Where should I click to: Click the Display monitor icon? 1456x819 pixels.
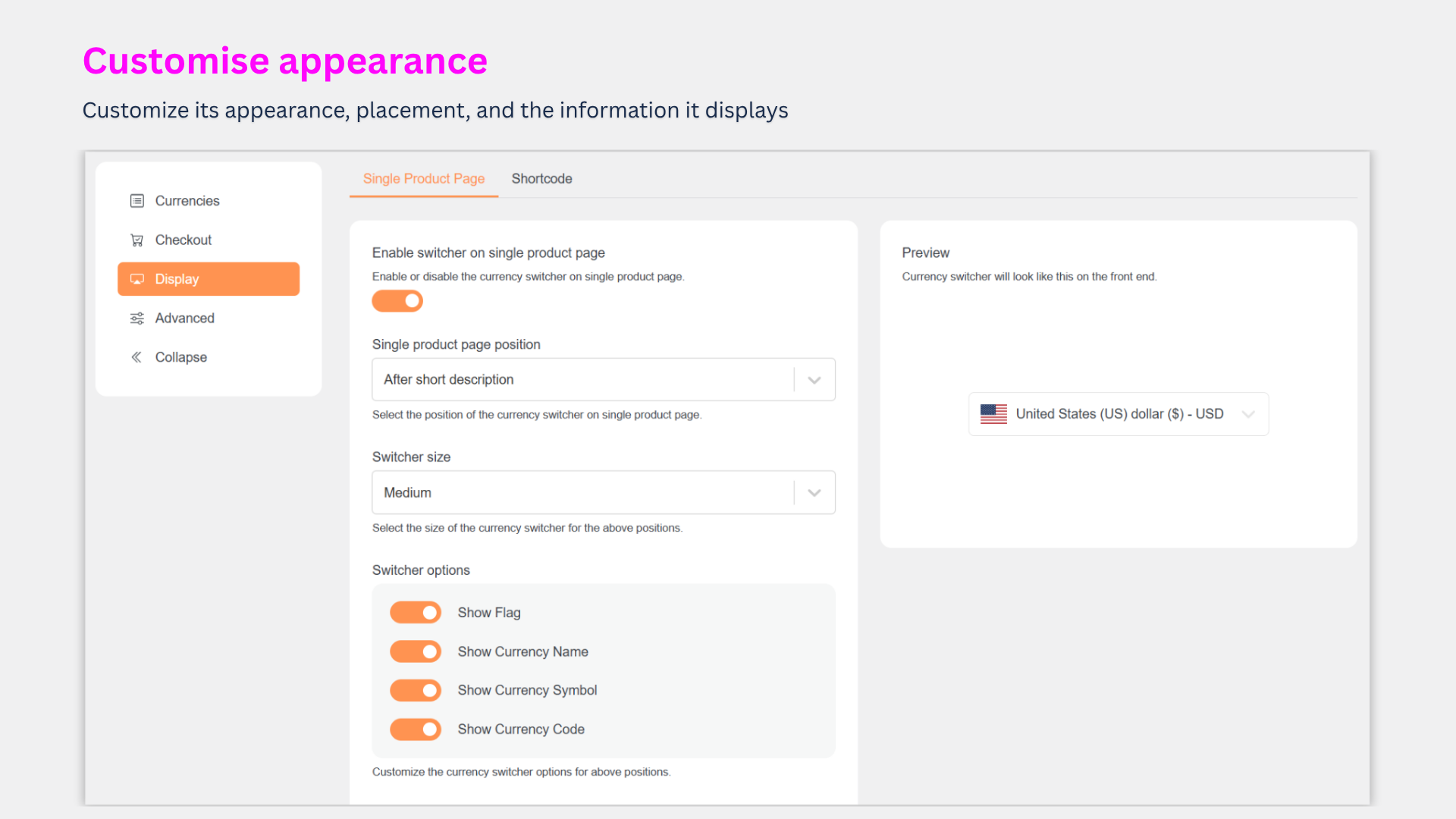(x=136, y=279)
